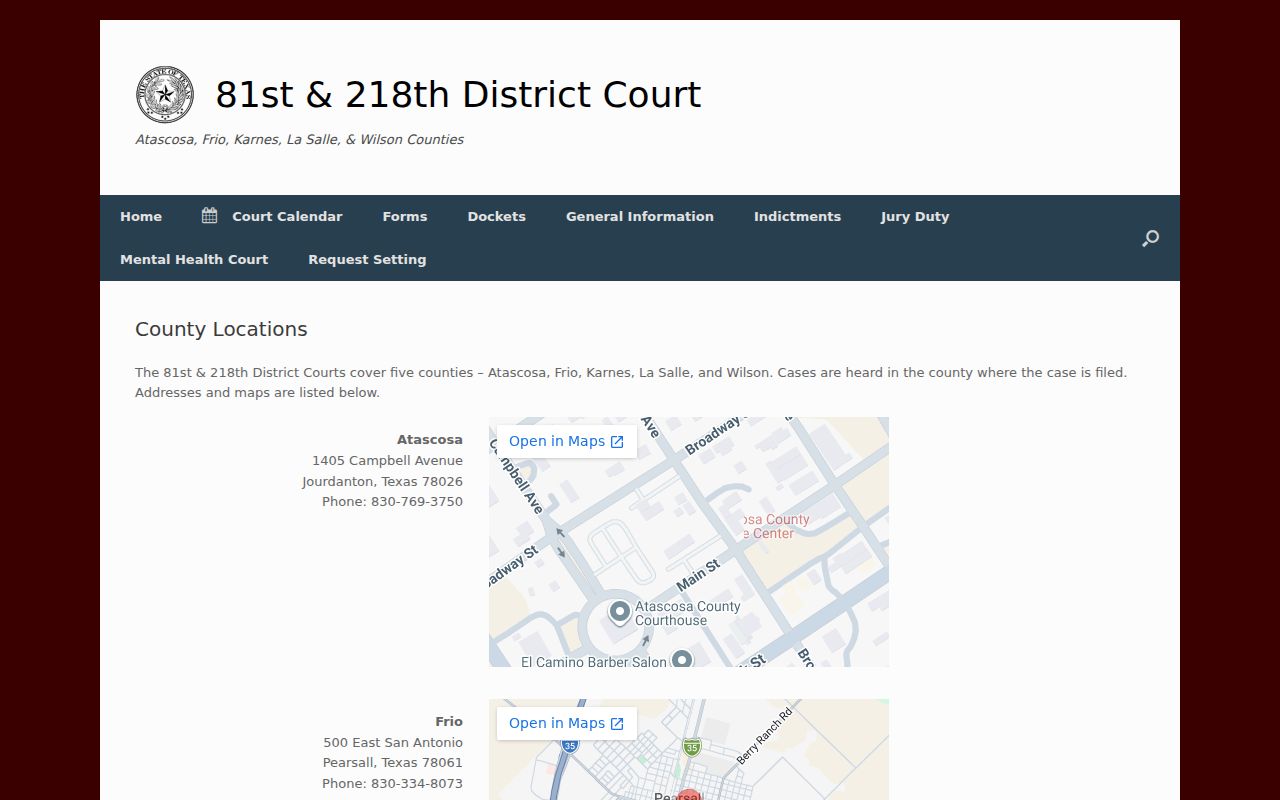Click the Main St label on map
Screen dimensions: 1280x800
(698, 575)
